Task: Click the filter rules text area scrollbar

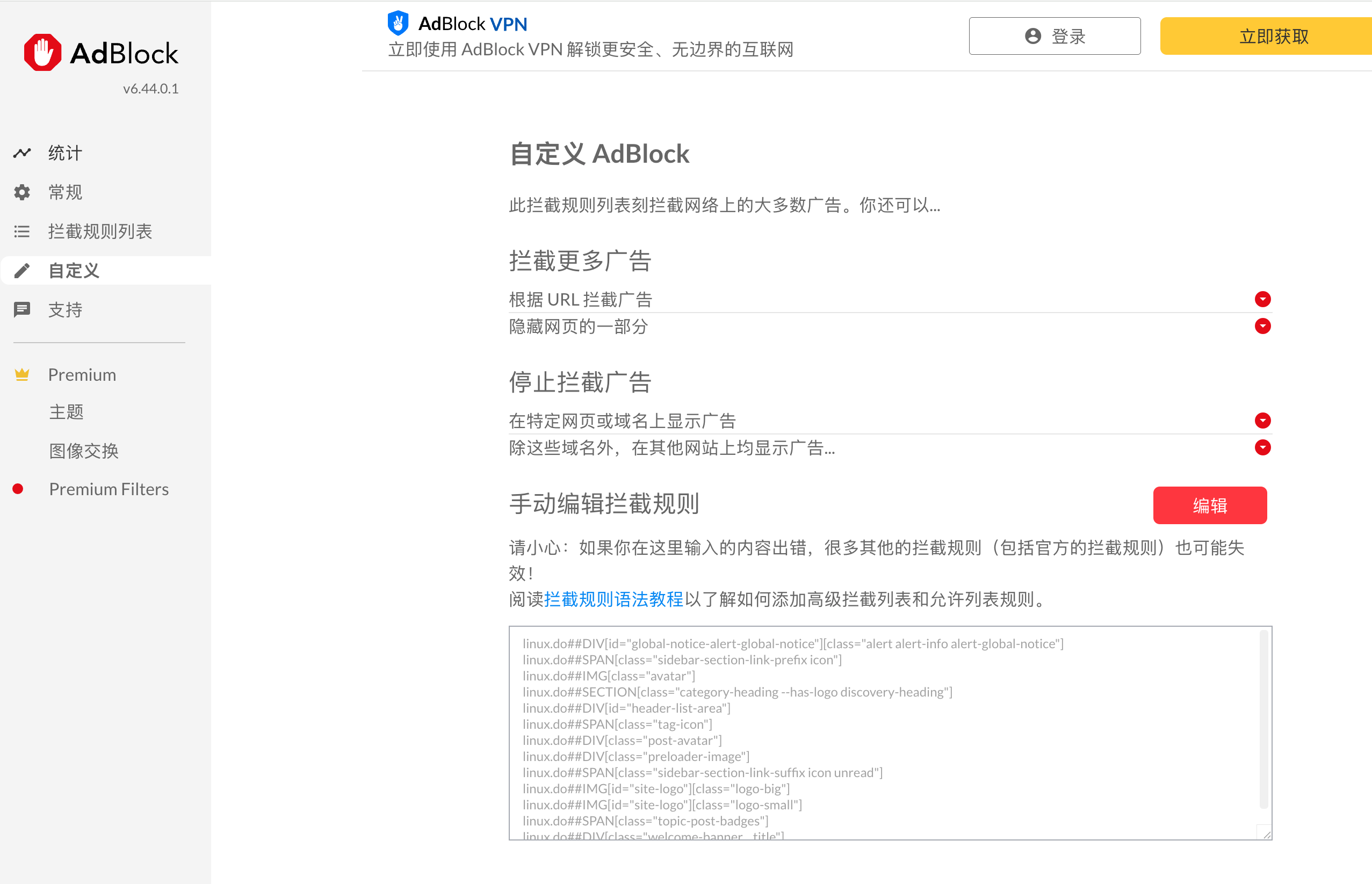Action: (1263, 719)
